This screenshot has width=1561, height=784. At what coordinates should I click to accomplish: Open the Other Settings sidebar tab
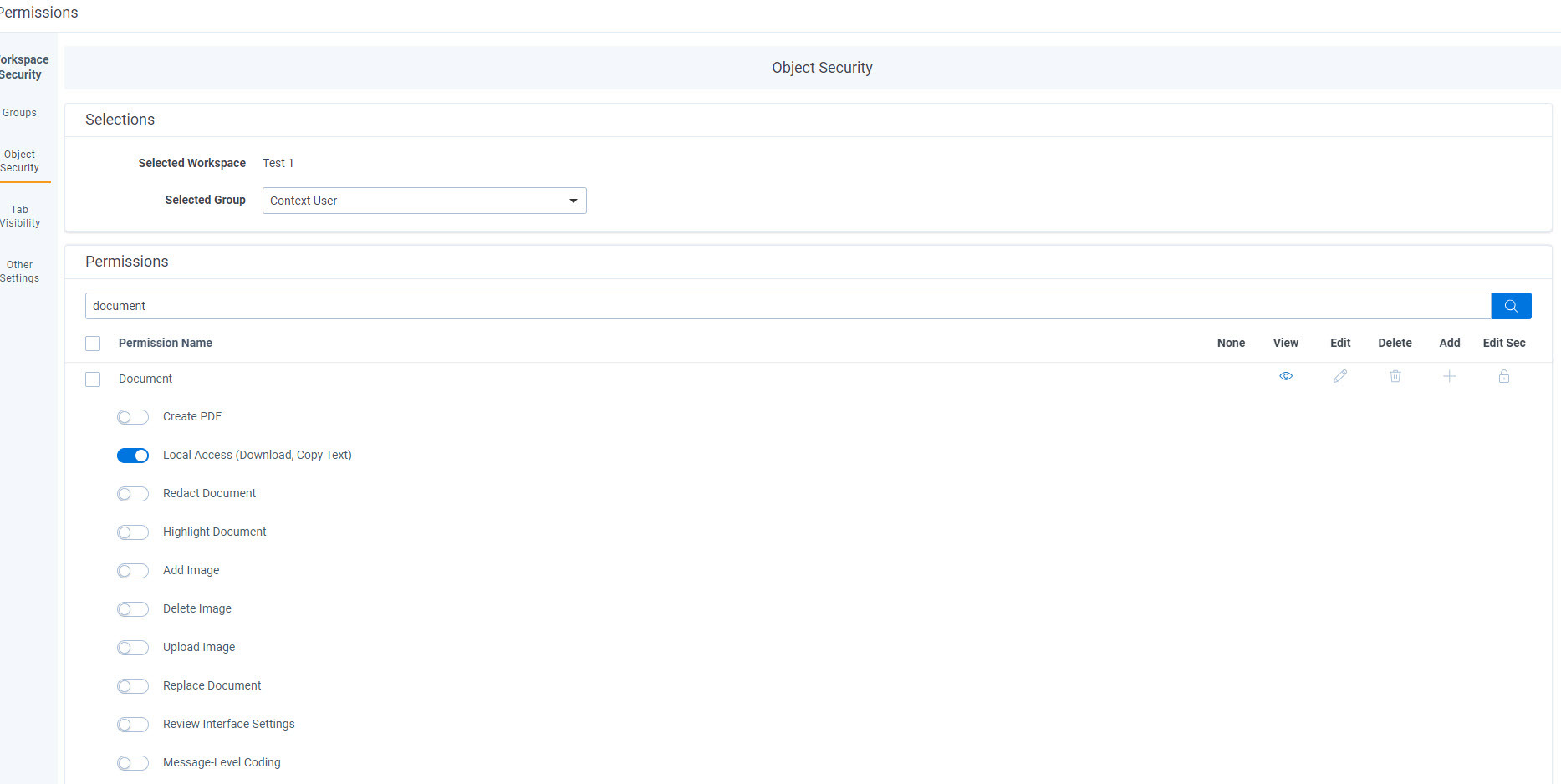click(x=19, y=272)
